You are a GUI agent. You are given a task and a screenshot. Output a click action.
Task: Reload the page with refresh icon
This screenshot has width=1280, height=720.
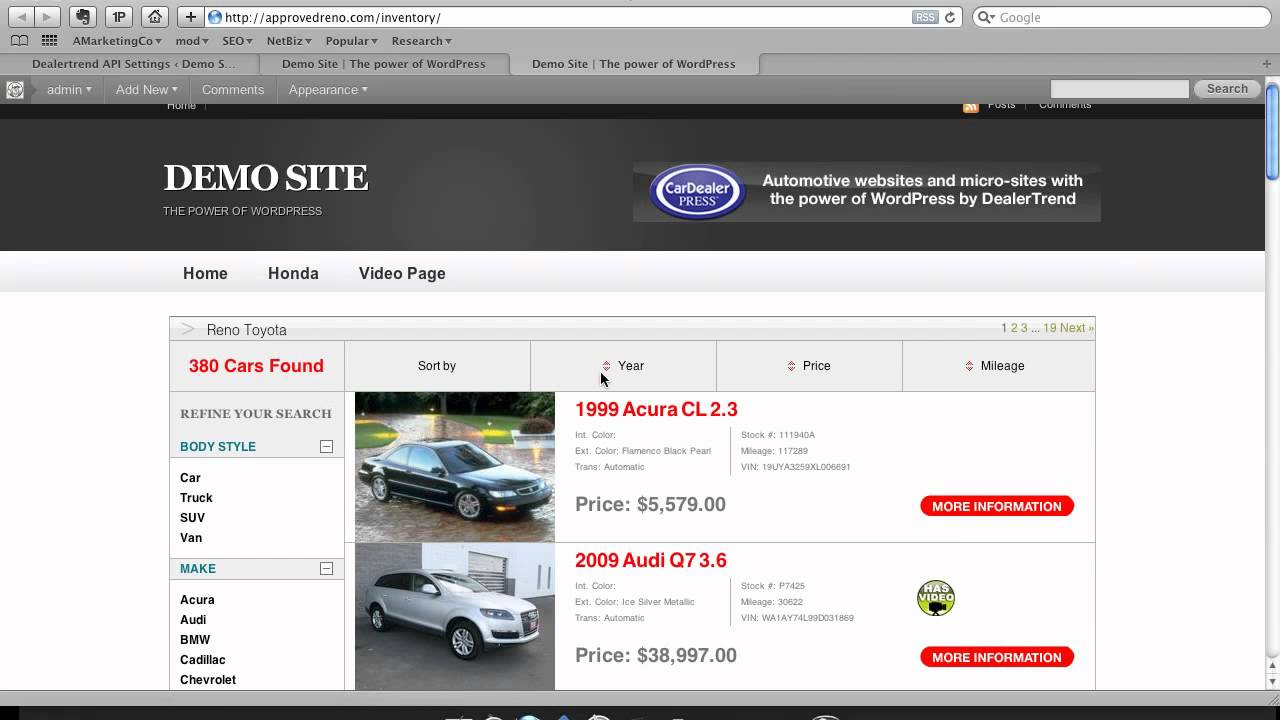(x=950, y=17)
